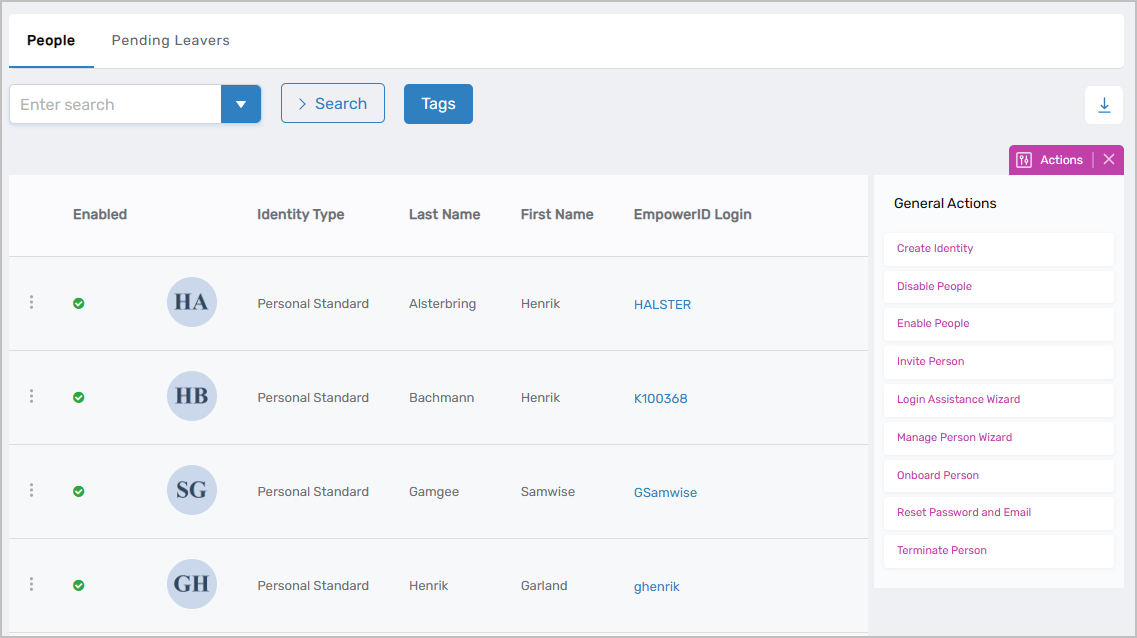This screenshot has height=638, width=1137.
Task: Click the Search button
Action: point(333,103)
